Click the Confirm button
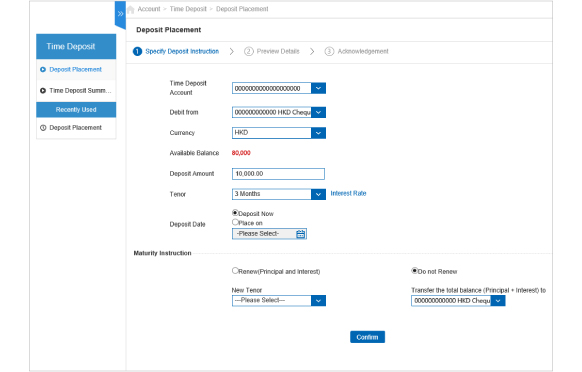The image size is (582, 372). click(367, 337)
